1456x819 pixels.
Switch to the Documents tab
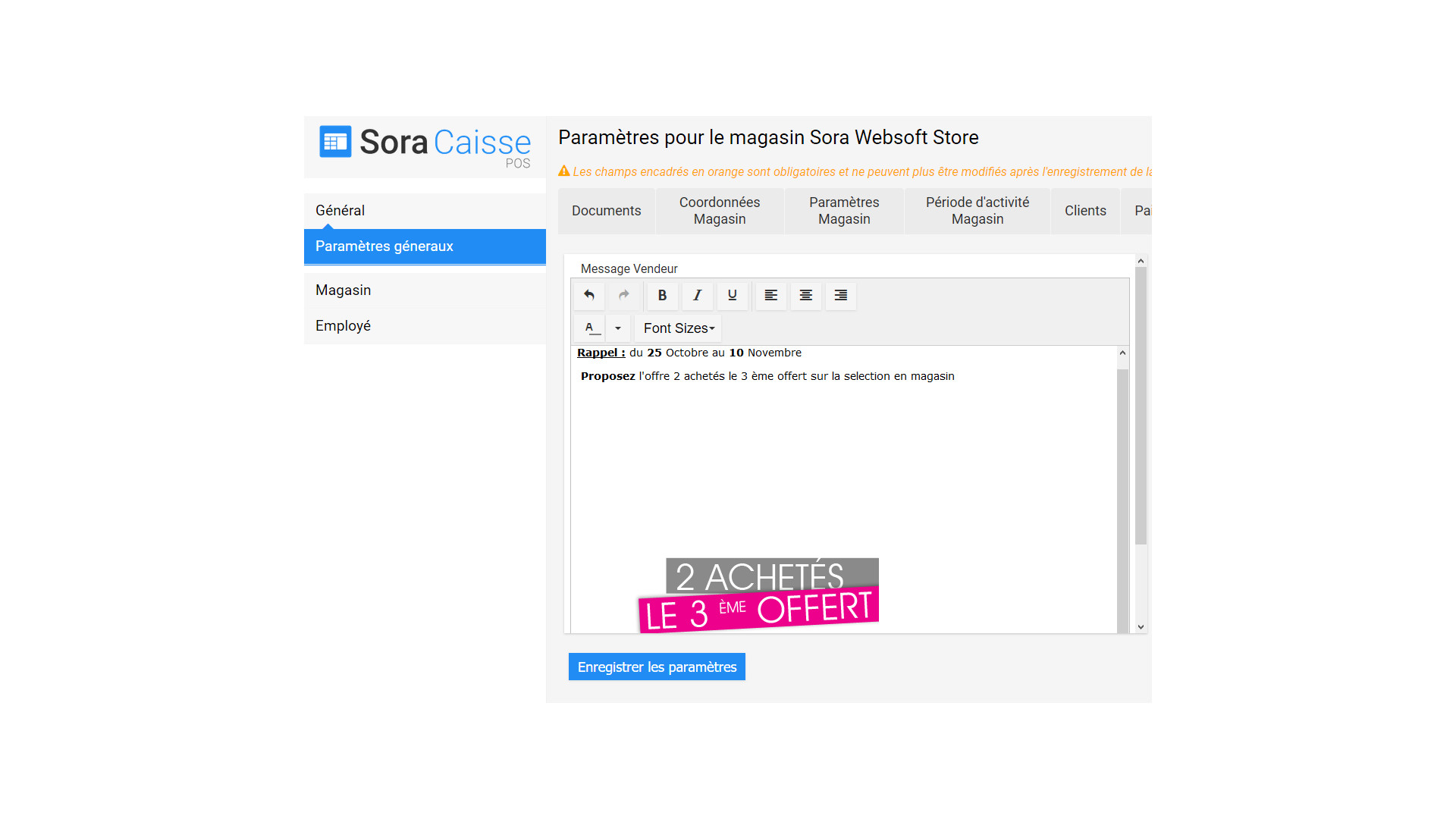[606, 211]
